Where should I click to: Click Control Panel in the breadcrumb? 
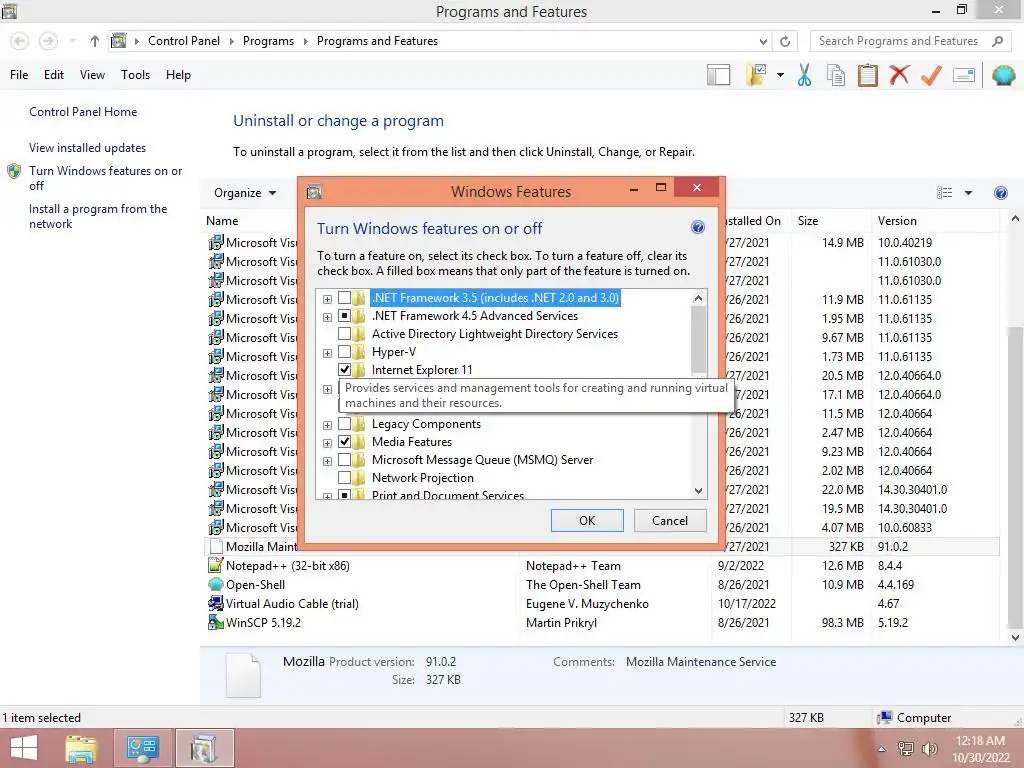184,41
